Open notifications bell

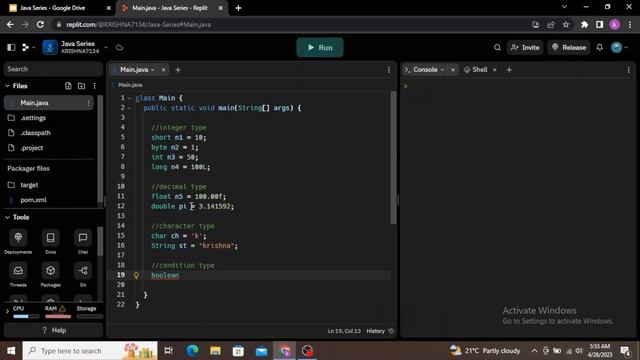pos(600,47)
